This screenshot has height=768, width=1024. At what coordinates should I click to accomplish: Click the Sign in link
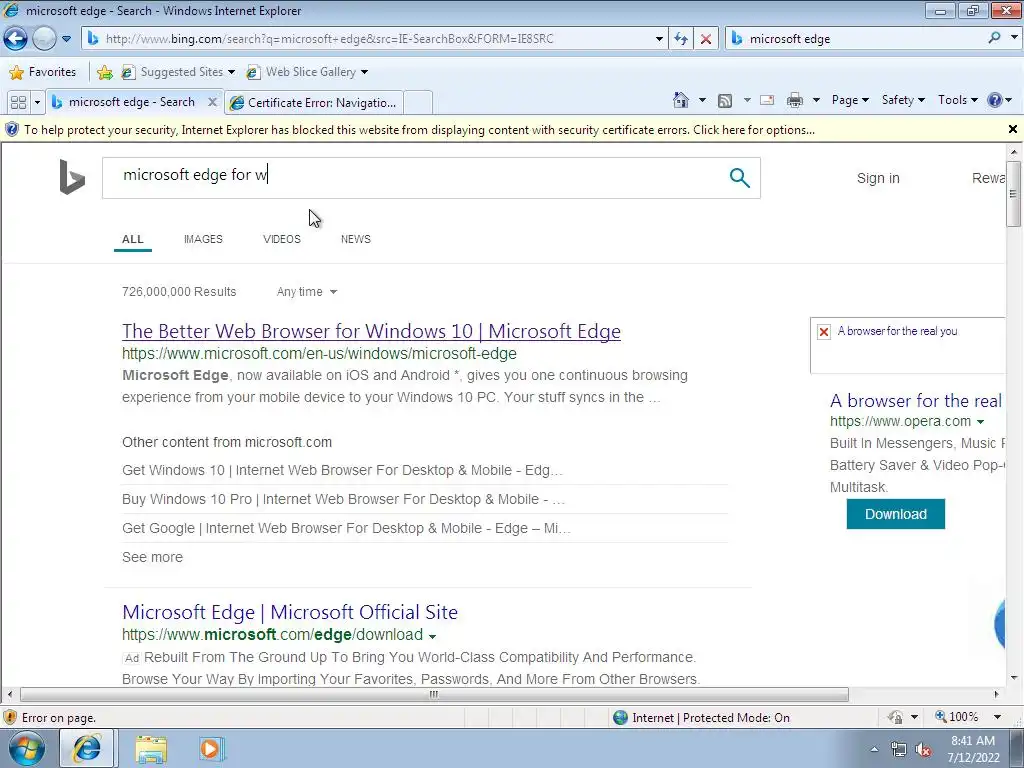pos(878,178)
